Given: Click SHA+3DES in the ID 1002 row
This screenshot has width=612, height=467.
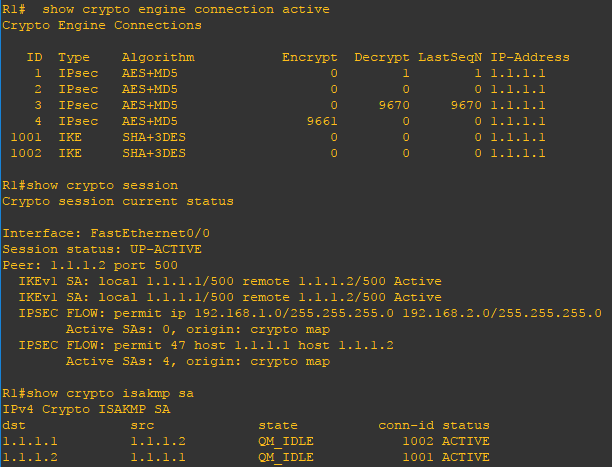Looking at the screenshot, I should (154, 153).
